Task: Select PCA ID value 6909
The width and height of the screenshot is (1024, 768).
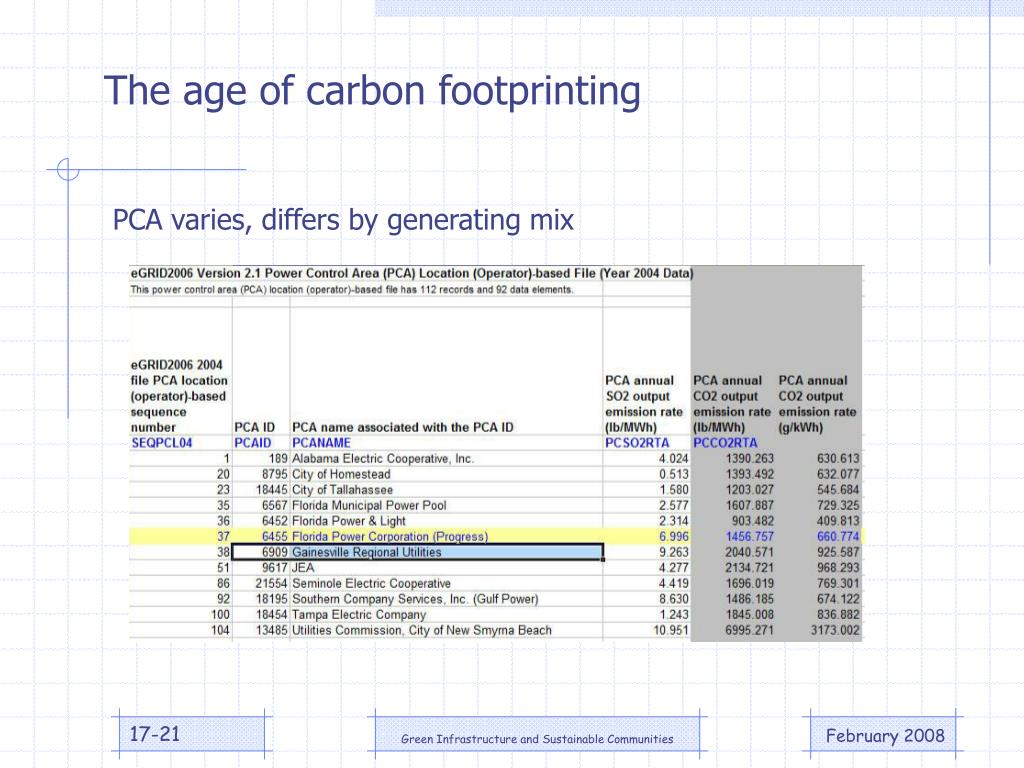Action: [275, 552]
